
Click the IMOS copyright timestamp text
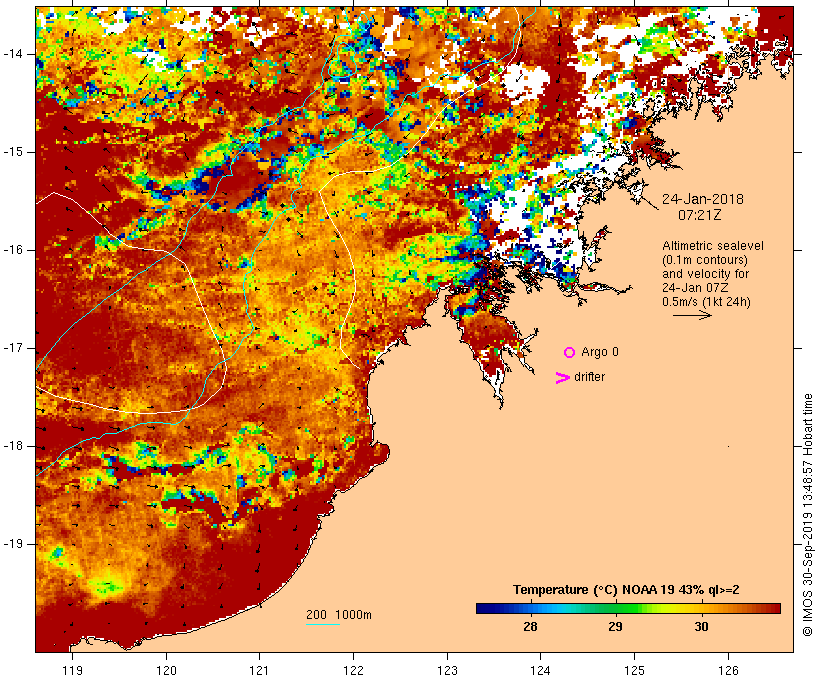point(807,515)
